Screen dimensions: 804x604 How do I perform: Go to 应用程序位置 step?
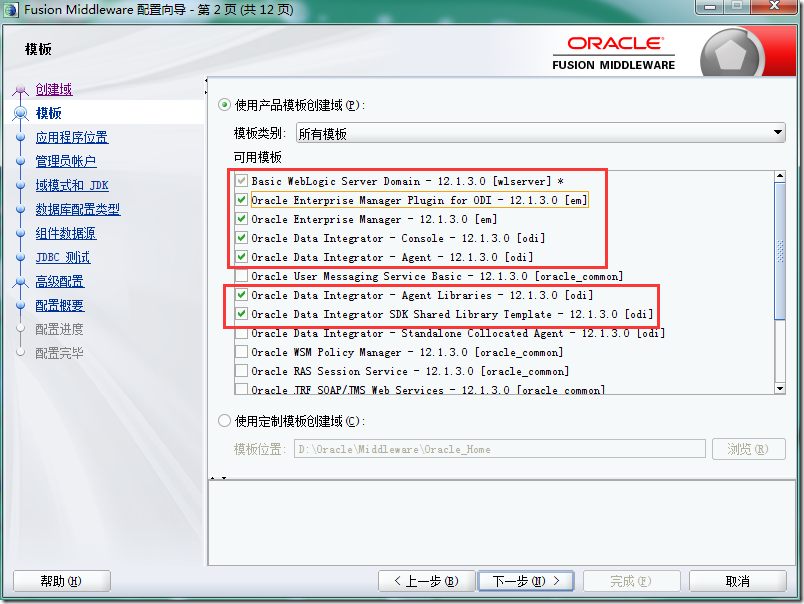pos(72,137)
